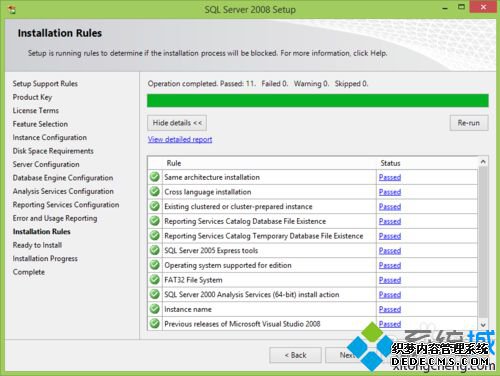Close the SQL Server 2008 Setup window
This screenshot has width=500, height=376.
(x=483, y=7)
